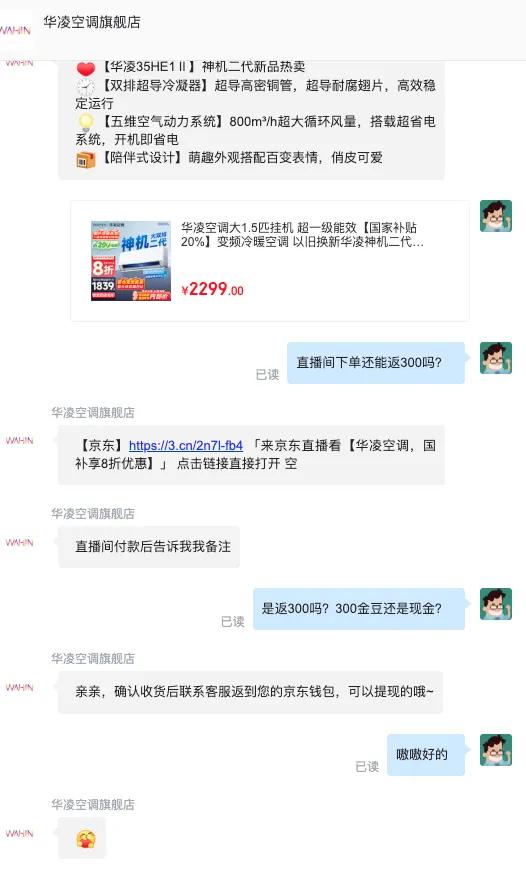Click the package box emoji near 陪伴式设计
This screenshot has height=876, width=526.
pos(85,160)
